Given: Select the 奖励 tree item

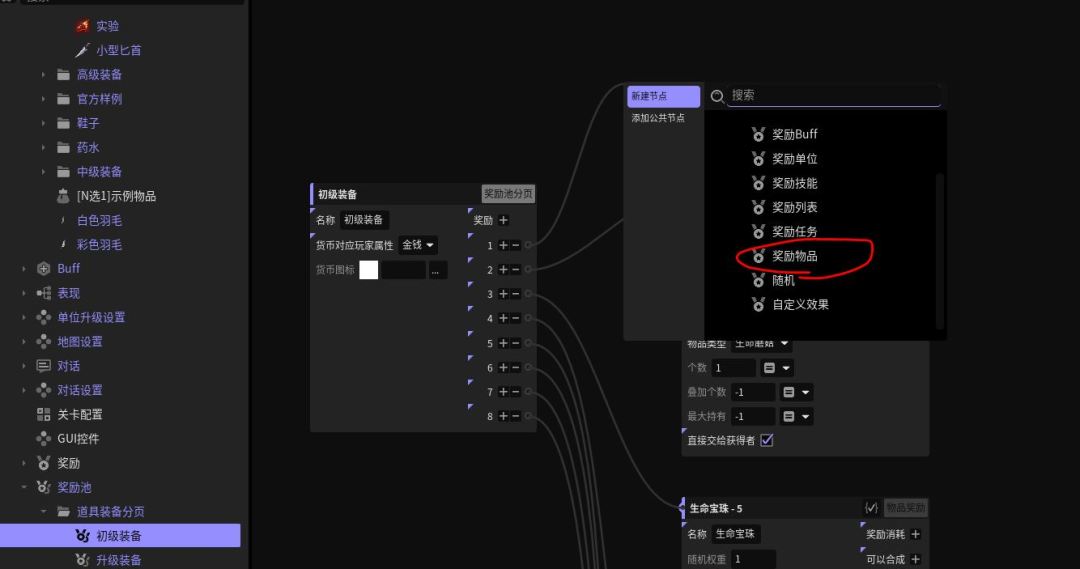Looking at the screenshot, I should (68, 464).
